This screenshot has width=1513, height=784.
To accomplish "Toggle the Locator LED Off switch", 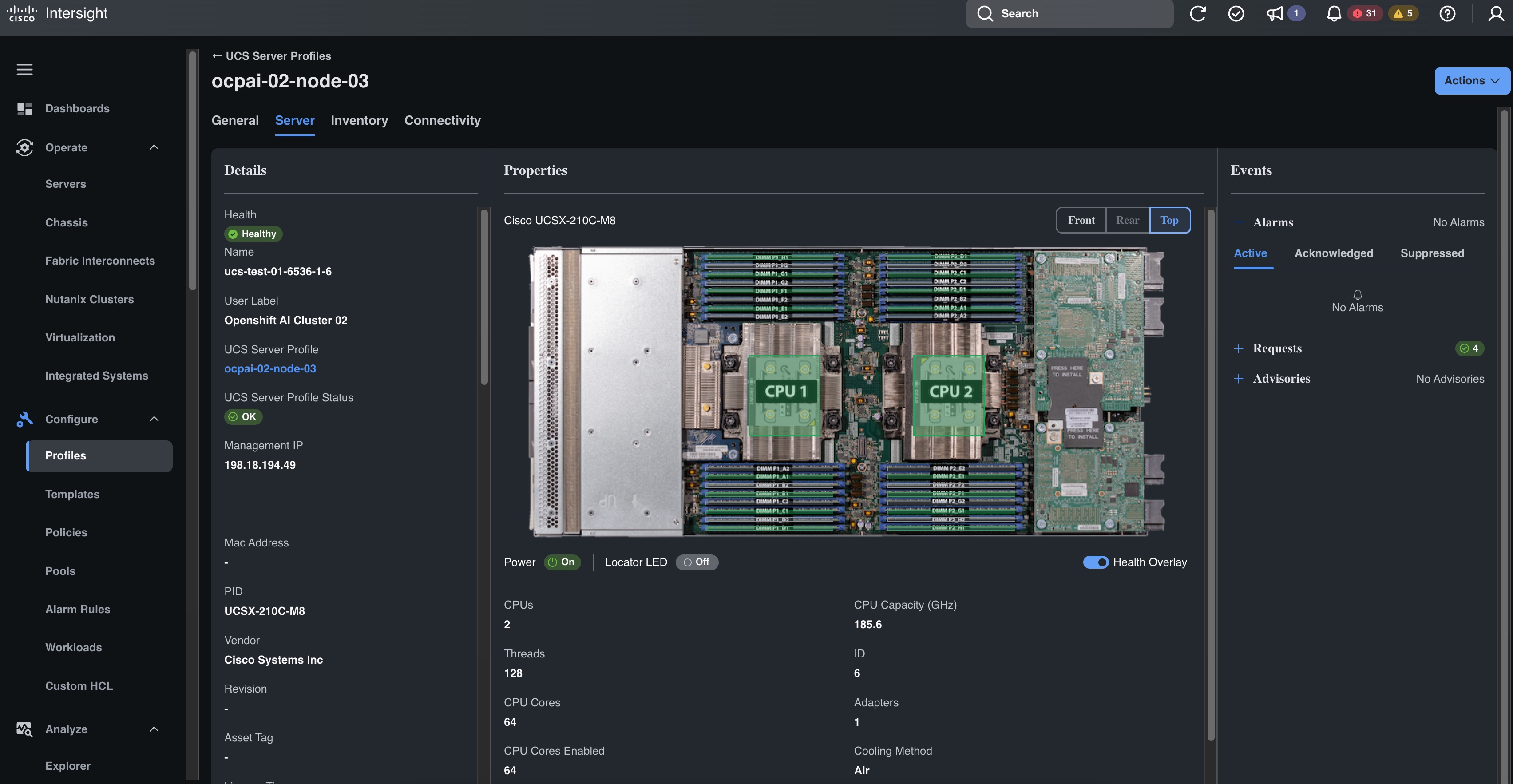I will pos(697,562).
